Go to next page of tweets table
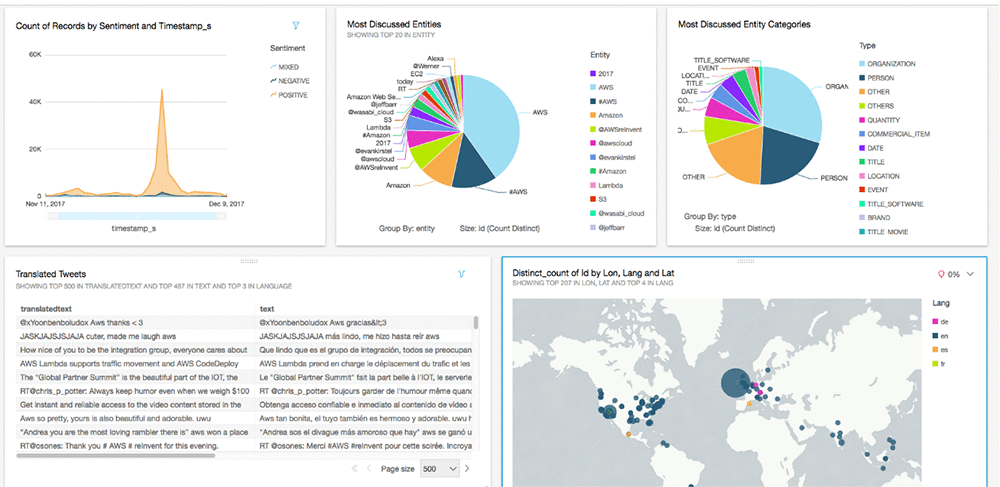 (x=467, y=469)
